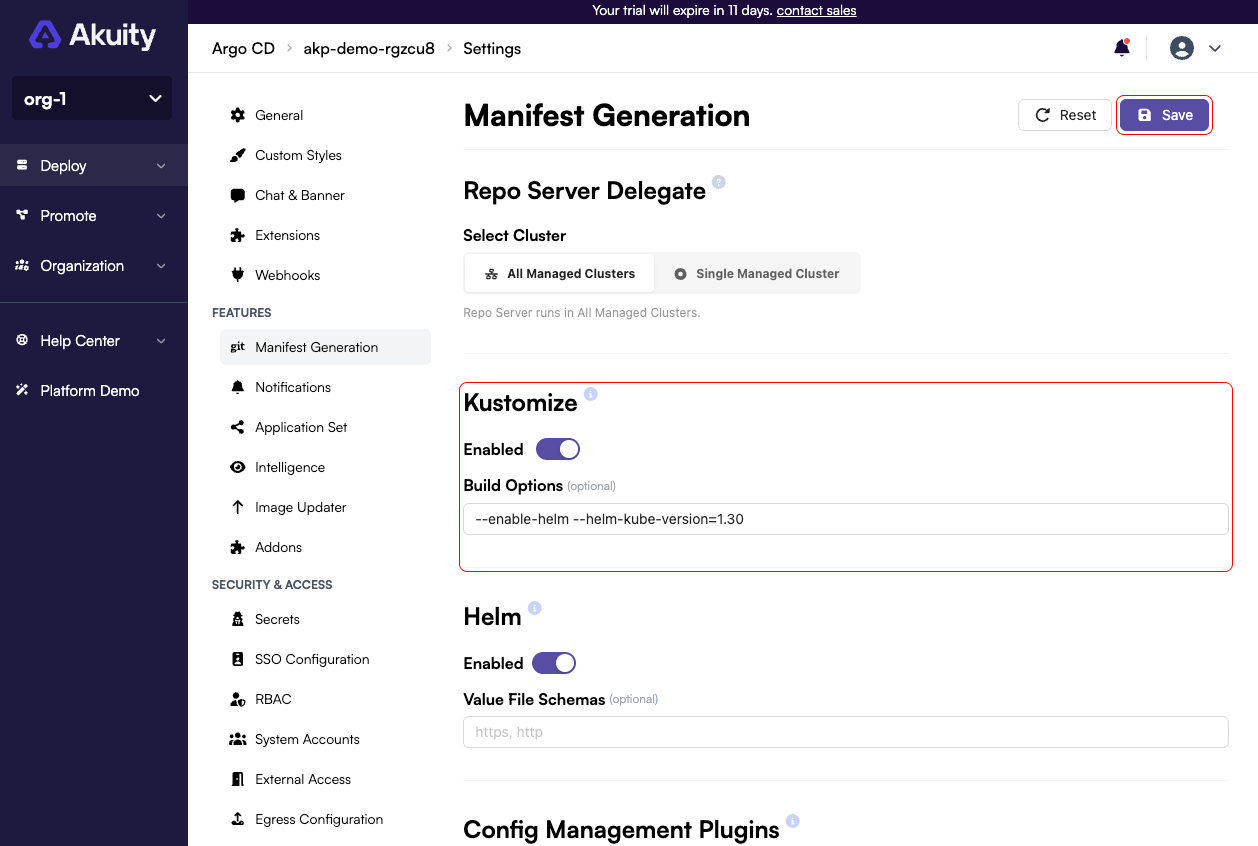Screen dimensions: 1258x846
Task: Disable the Kustomize Enabled toggle
Action: coord(558,449)
